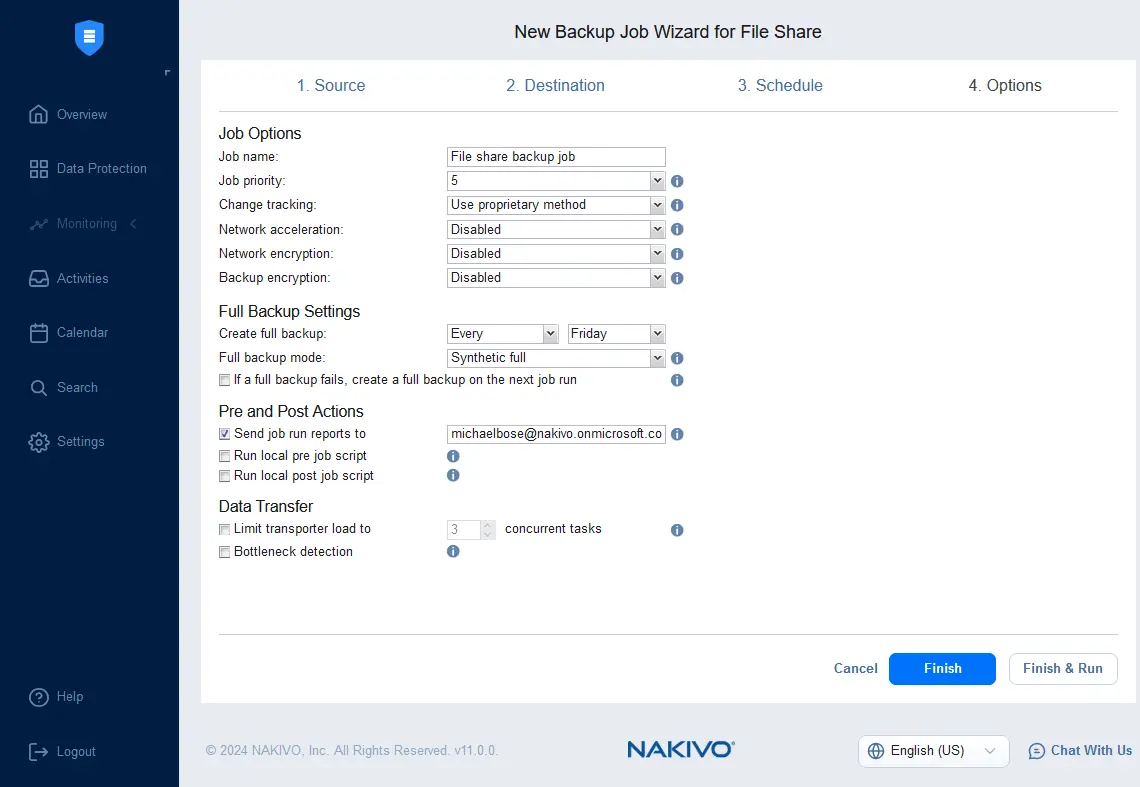
Task: Click the Overview home icon
Action: [x=39, y=114]
